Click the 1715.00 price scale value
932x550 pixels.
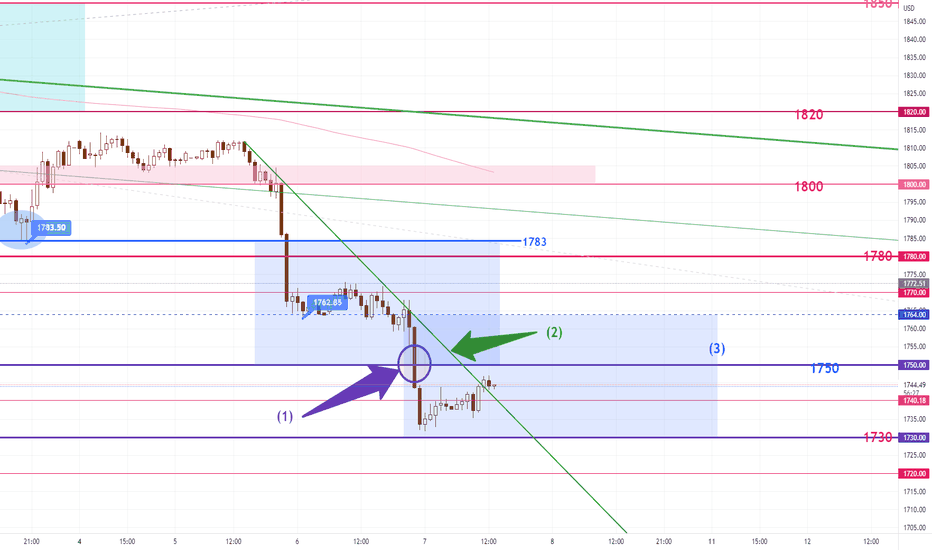coord(915,492)
